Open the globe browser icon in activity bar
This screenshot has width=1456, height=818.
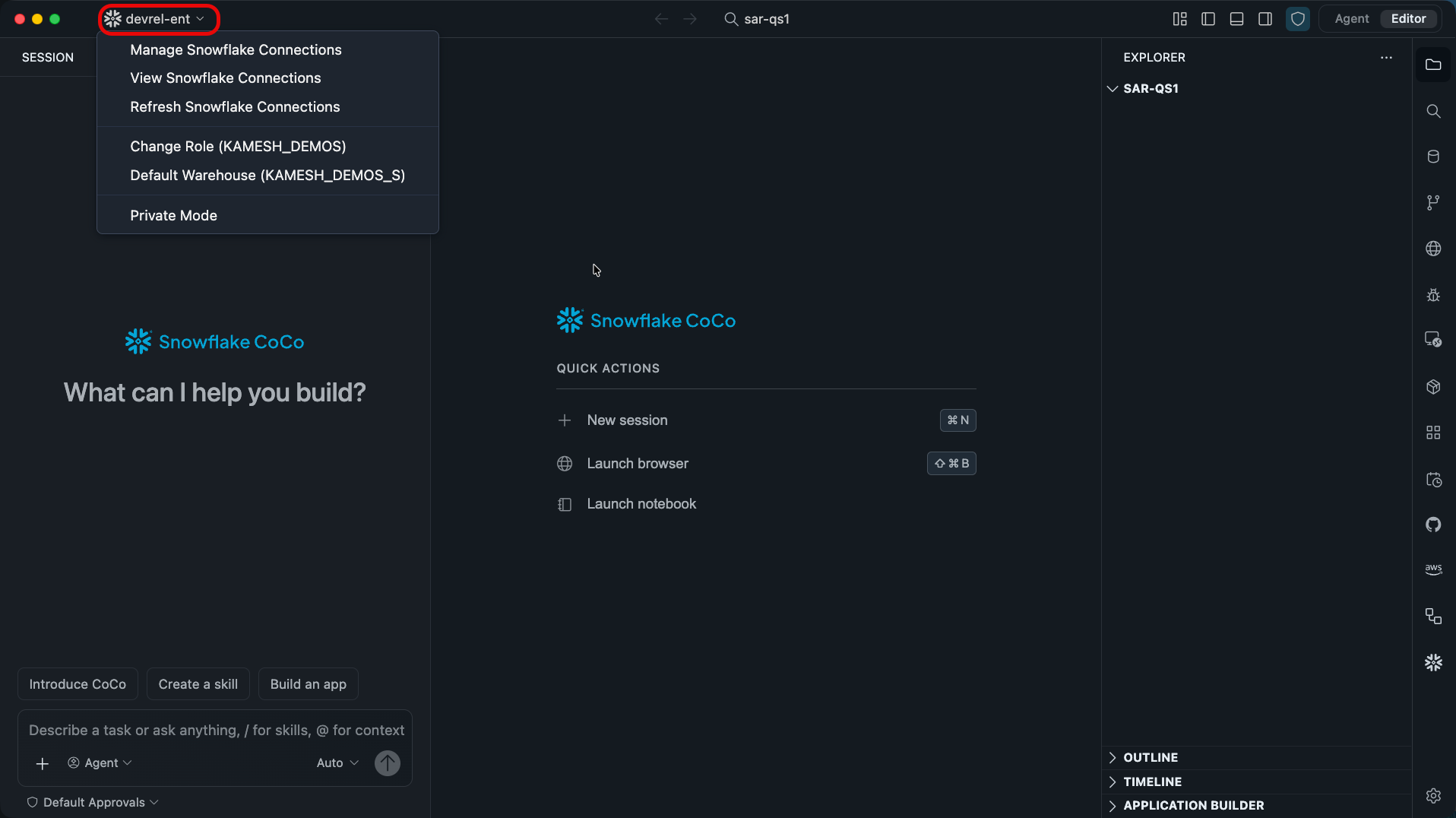click(1433, 249)
